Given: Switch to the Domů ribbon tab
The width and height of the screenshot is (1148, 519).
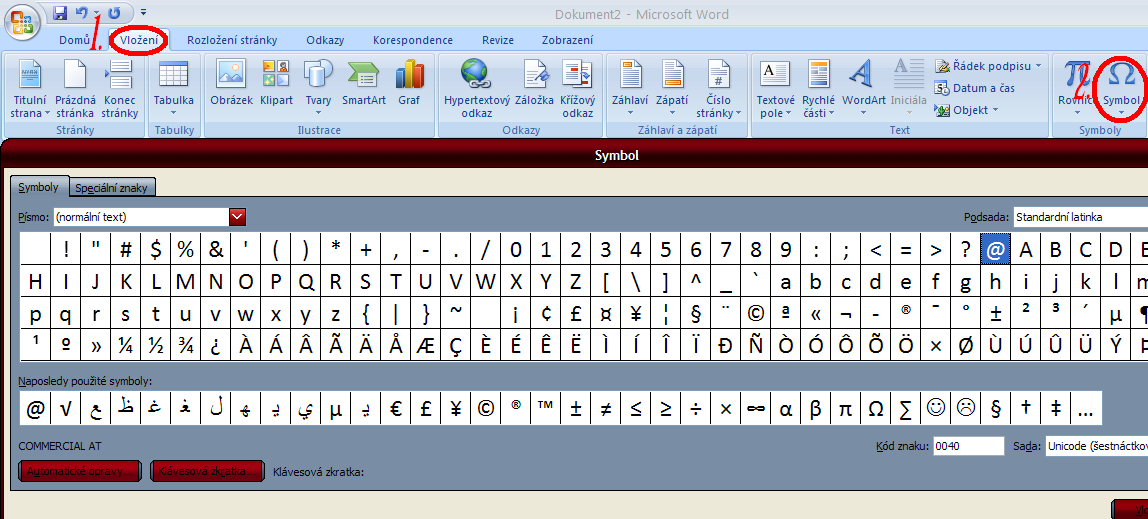Looking at the screenshot, I should (x=75, y=40).
